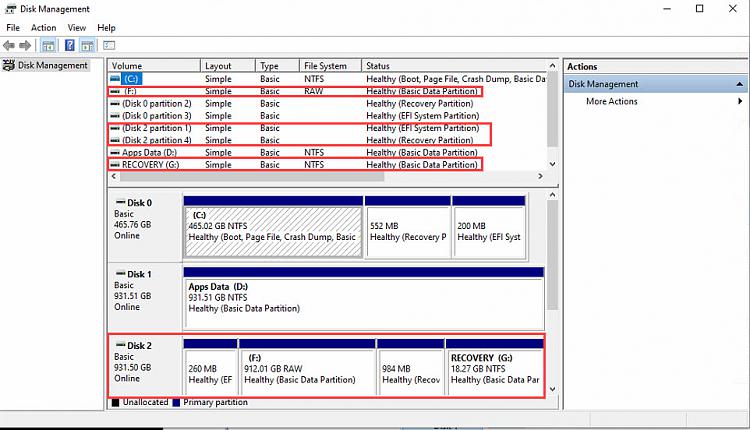Screen dimensions: 750x430
Task: Select the Disk 2 partition 1 row
Action: (328, 128)
